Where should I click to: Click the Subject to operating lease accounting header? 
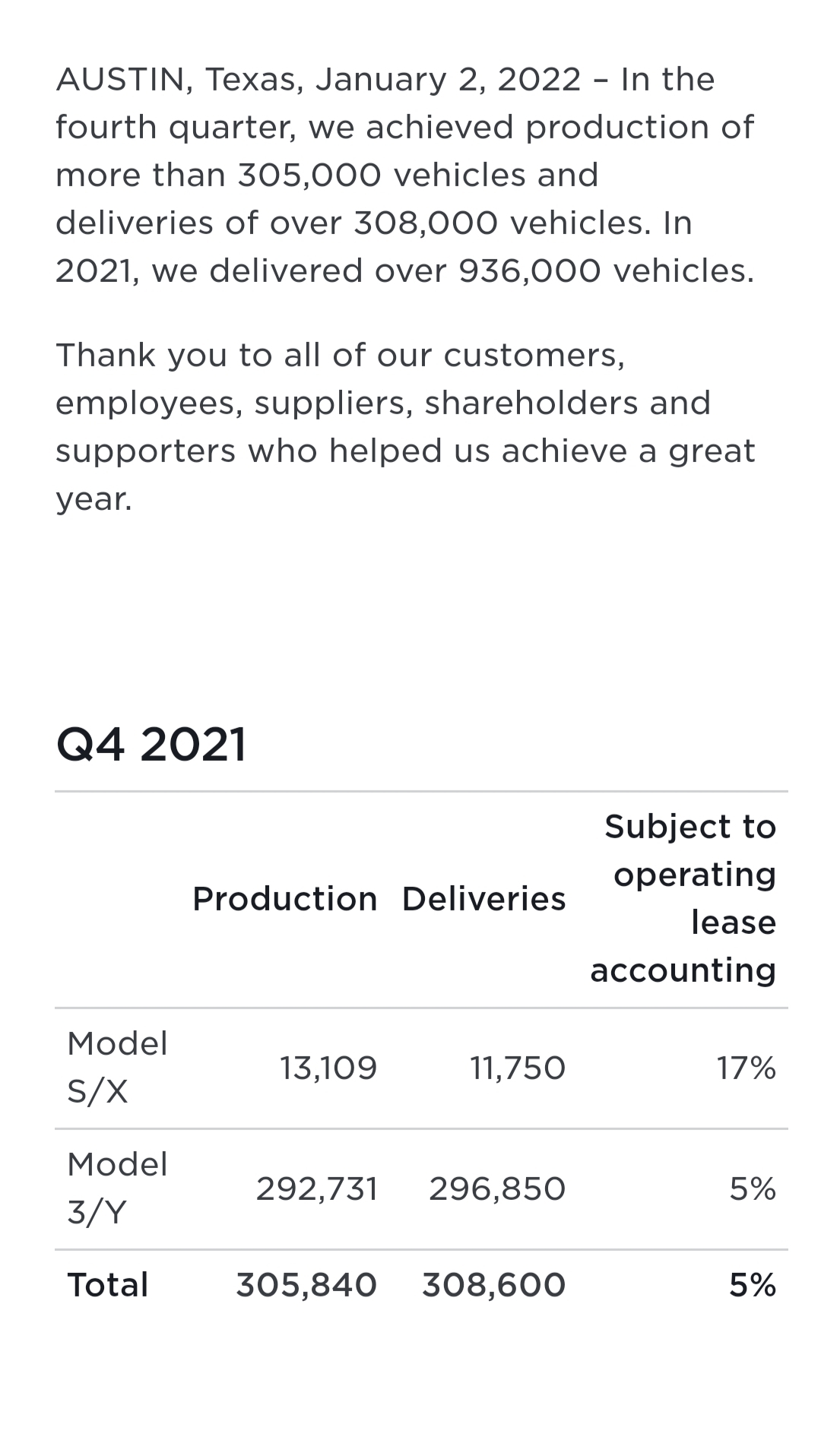[x=684, y=898]
